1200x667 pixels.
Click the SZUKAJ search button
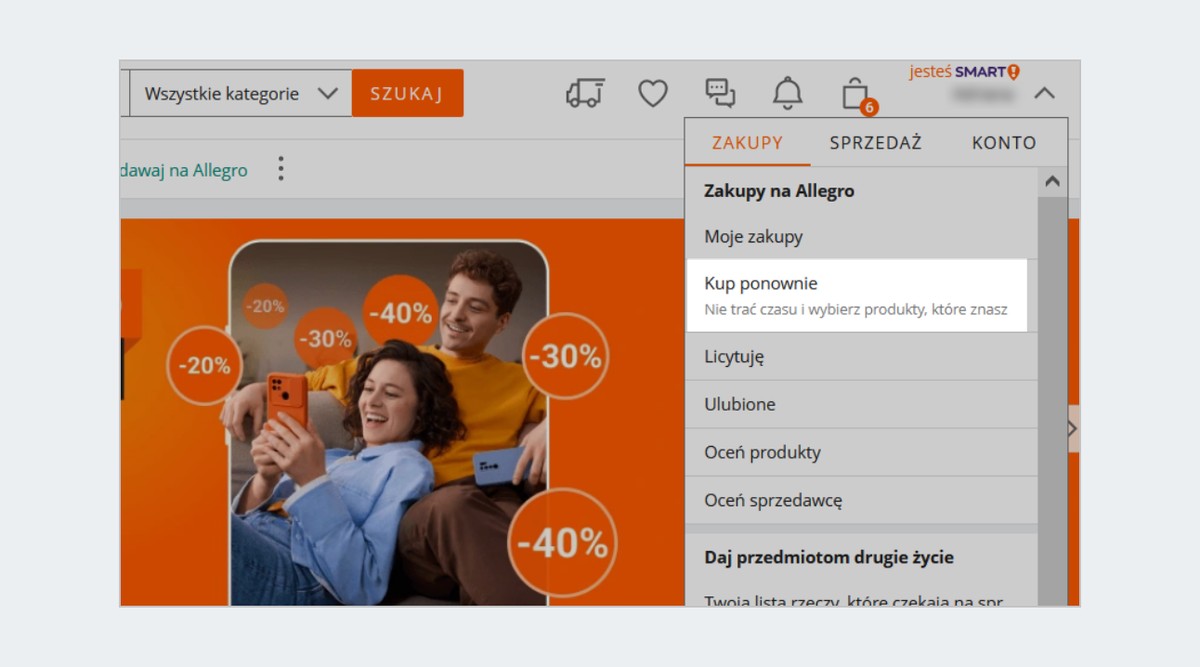point(407,93)
